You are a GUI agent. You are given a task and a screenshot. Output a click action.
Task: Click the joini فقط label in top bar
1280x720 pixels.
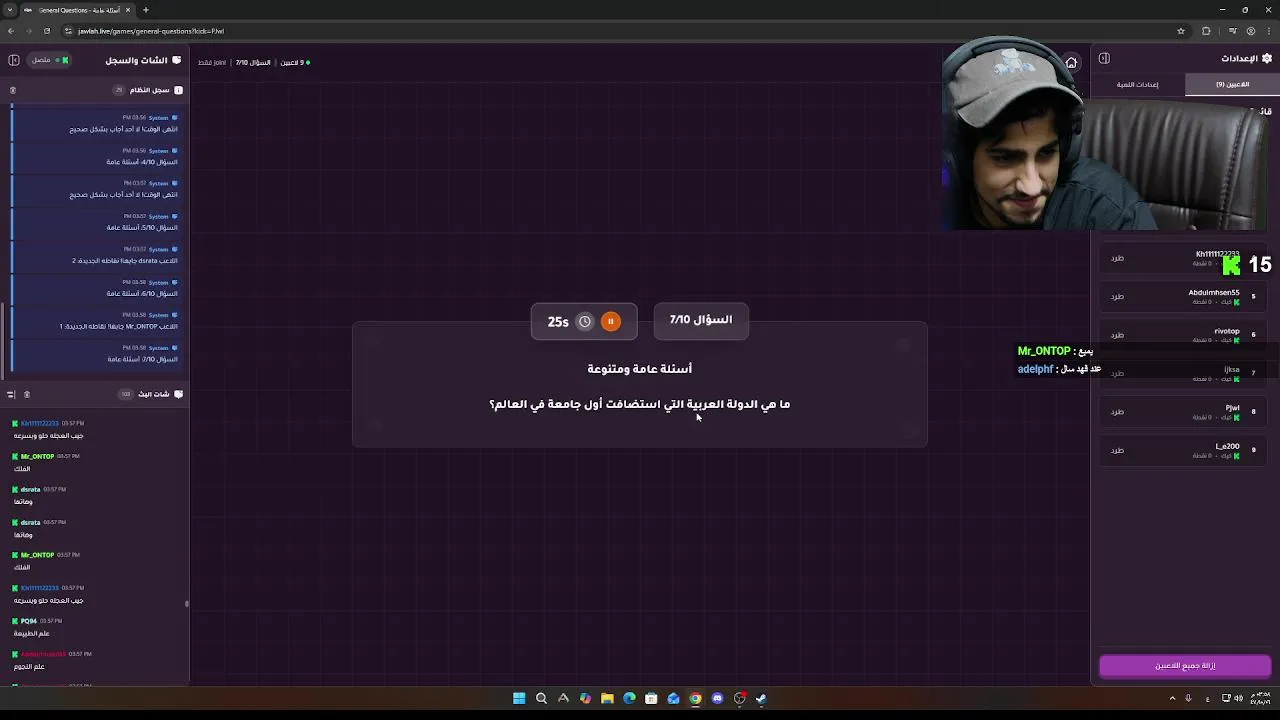tap(211, 62)
